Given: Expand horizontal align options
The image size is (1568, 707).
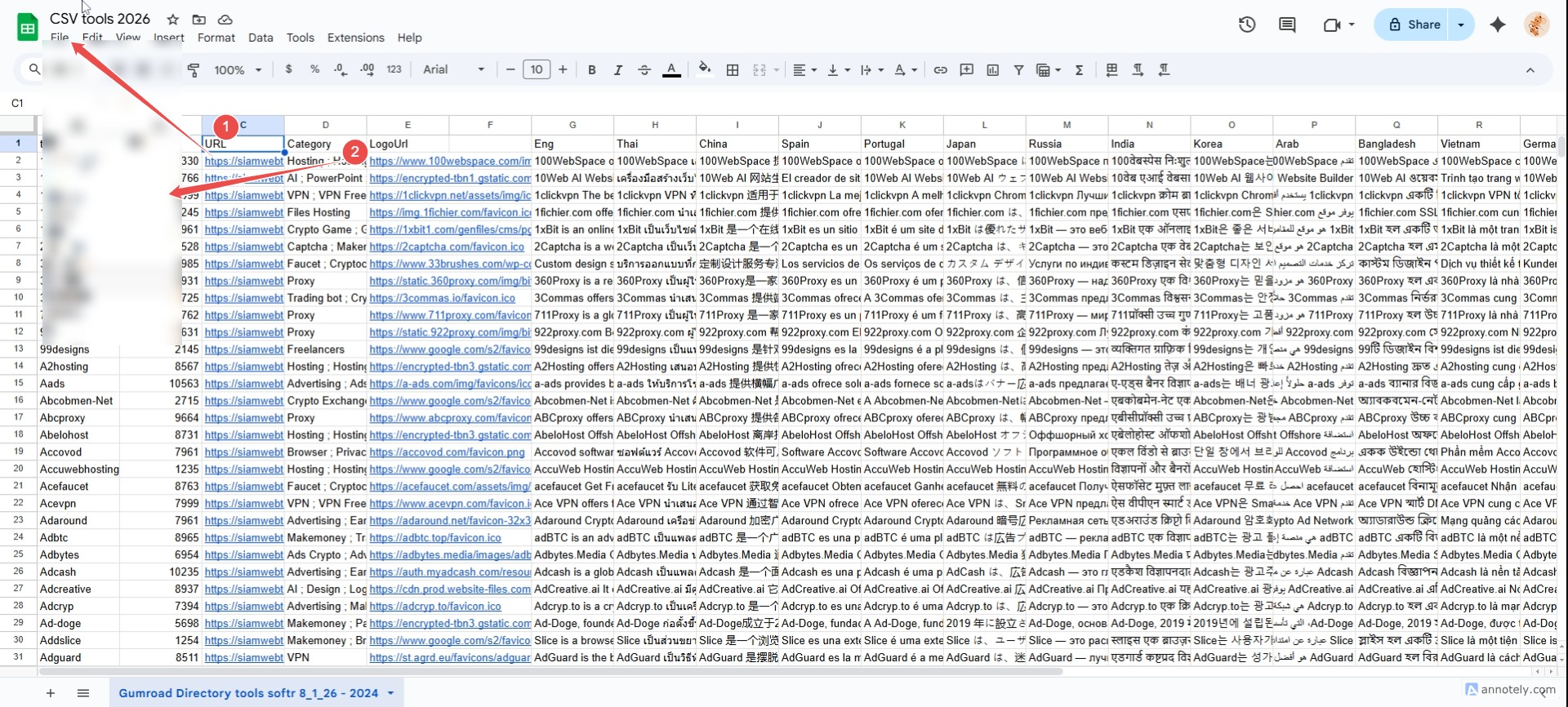Looking at the screenshot, I should pyautogui.click(x=804, y=69).
